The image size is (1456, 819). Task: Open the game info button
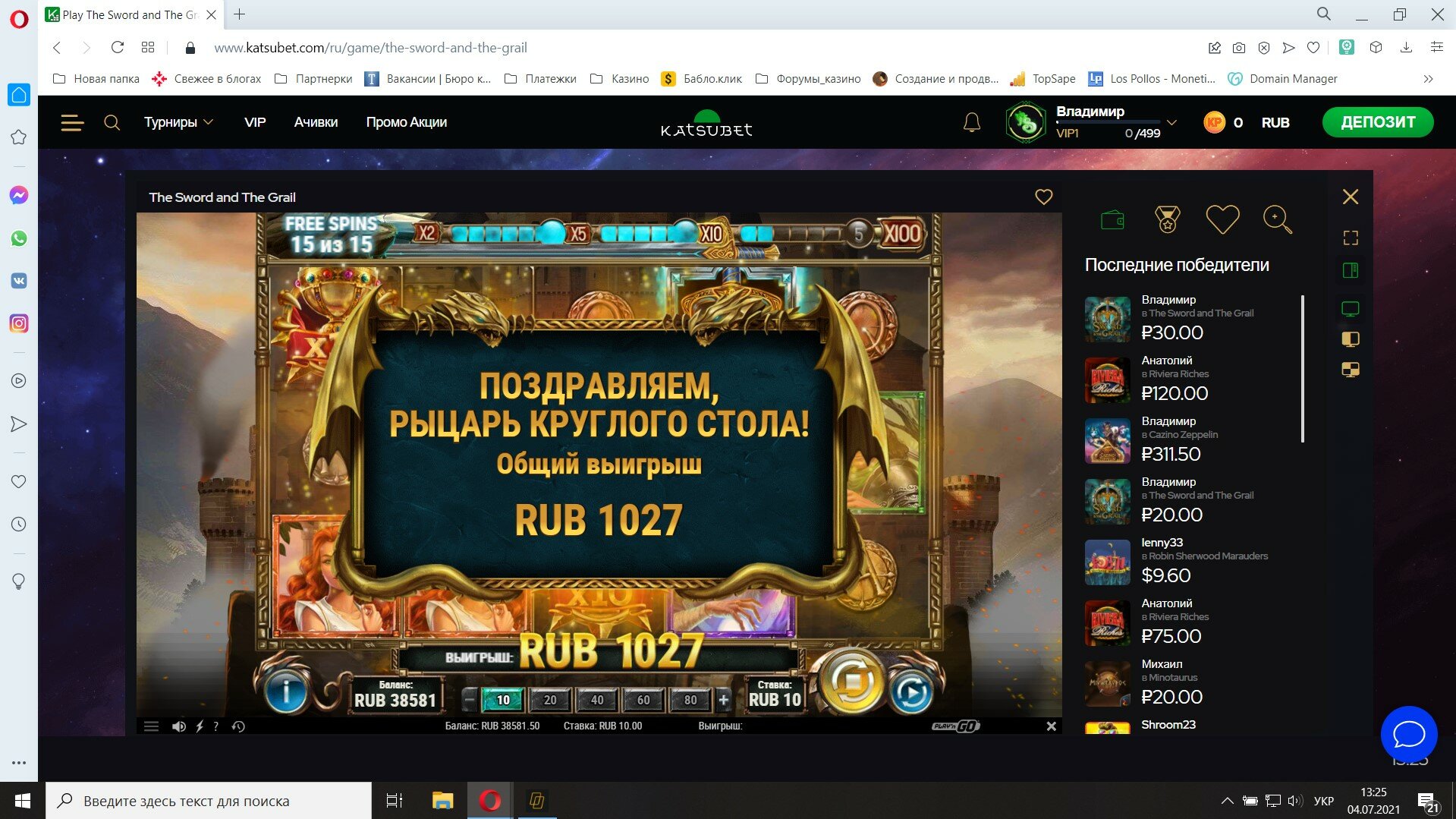pos(285,691)
